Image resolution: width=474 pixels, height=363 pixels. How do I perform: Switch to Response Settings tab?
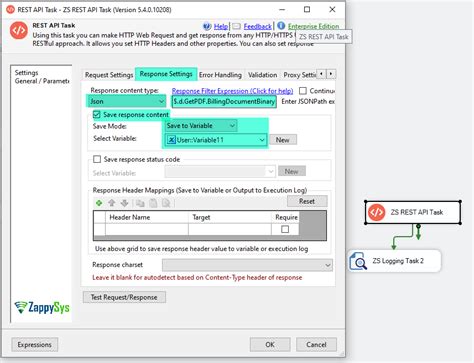166,74
